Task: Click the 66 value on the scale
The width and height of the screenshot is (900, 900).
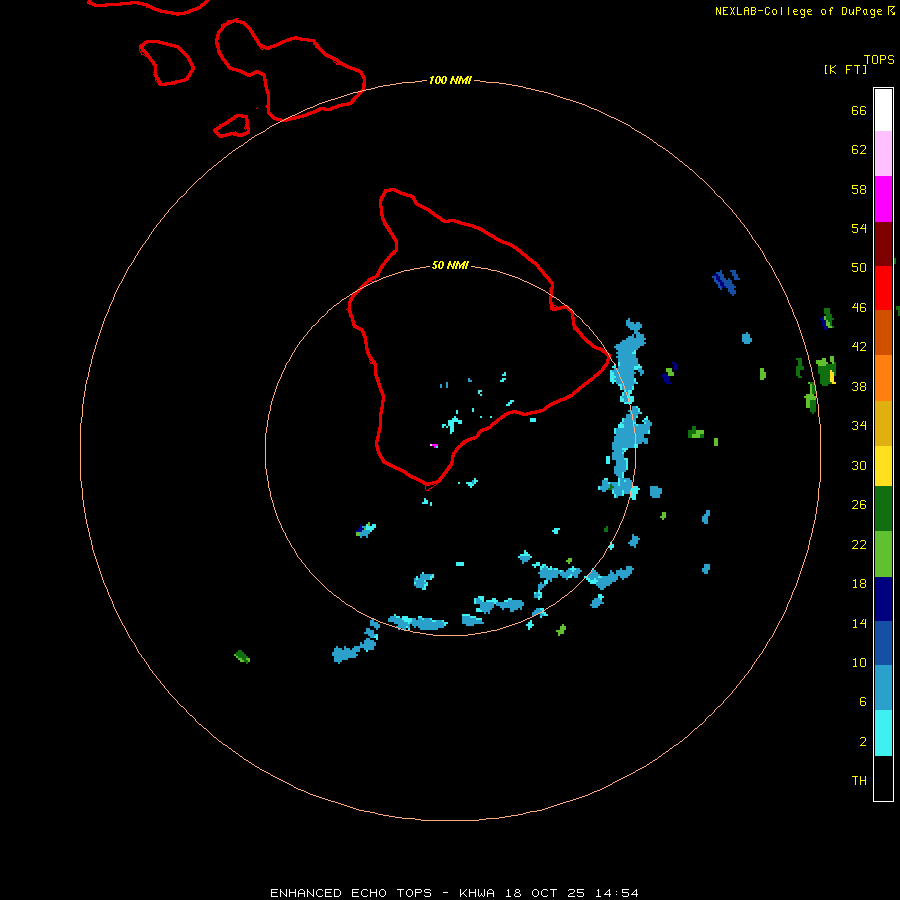Action: (859, 110)
